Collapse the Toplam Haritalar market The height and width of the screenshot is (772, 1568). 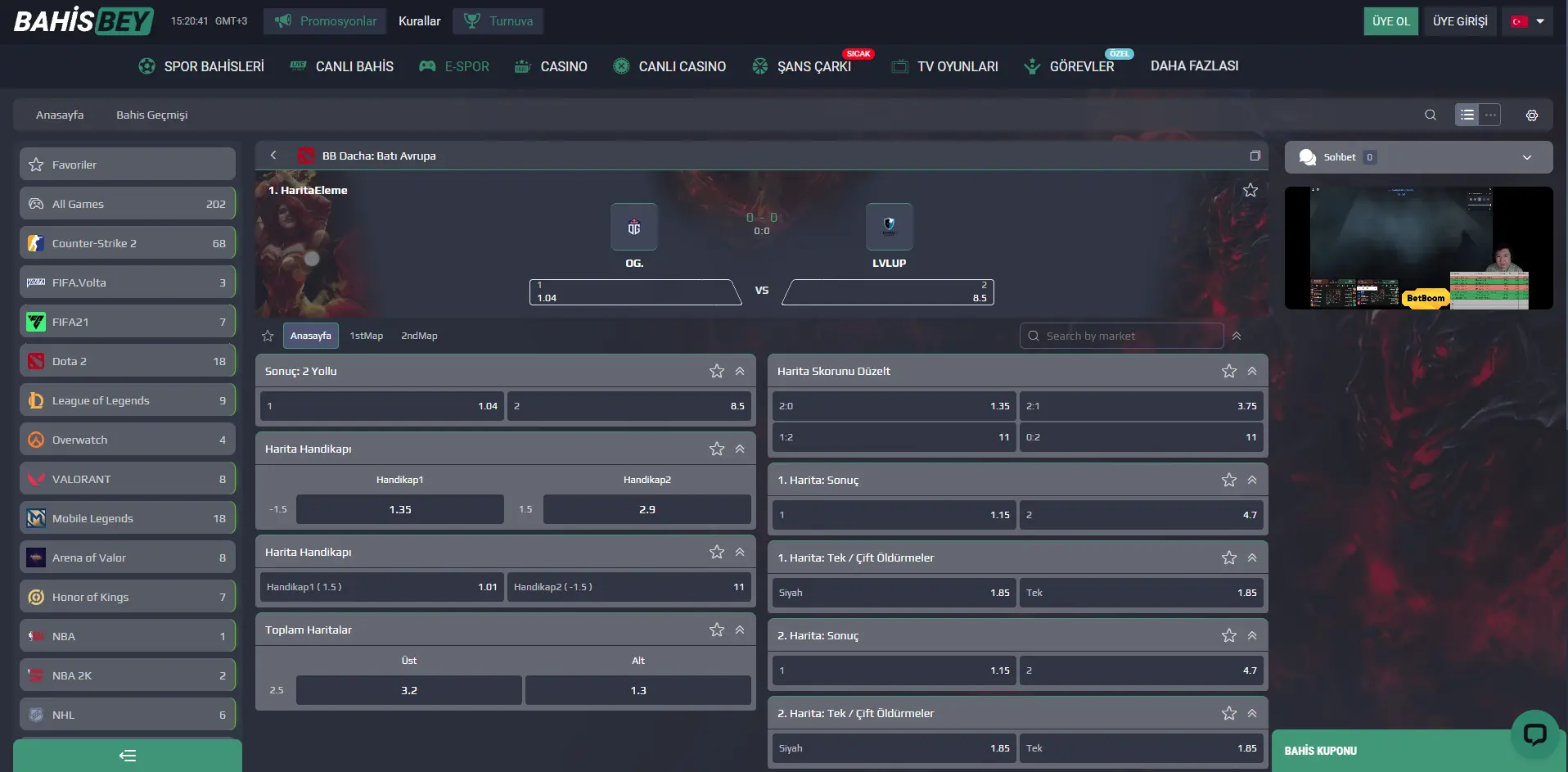coord(740,630)
